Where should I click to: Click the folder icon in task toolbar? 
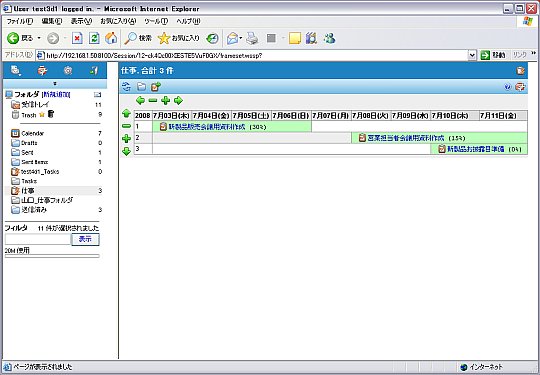[142, 87]
